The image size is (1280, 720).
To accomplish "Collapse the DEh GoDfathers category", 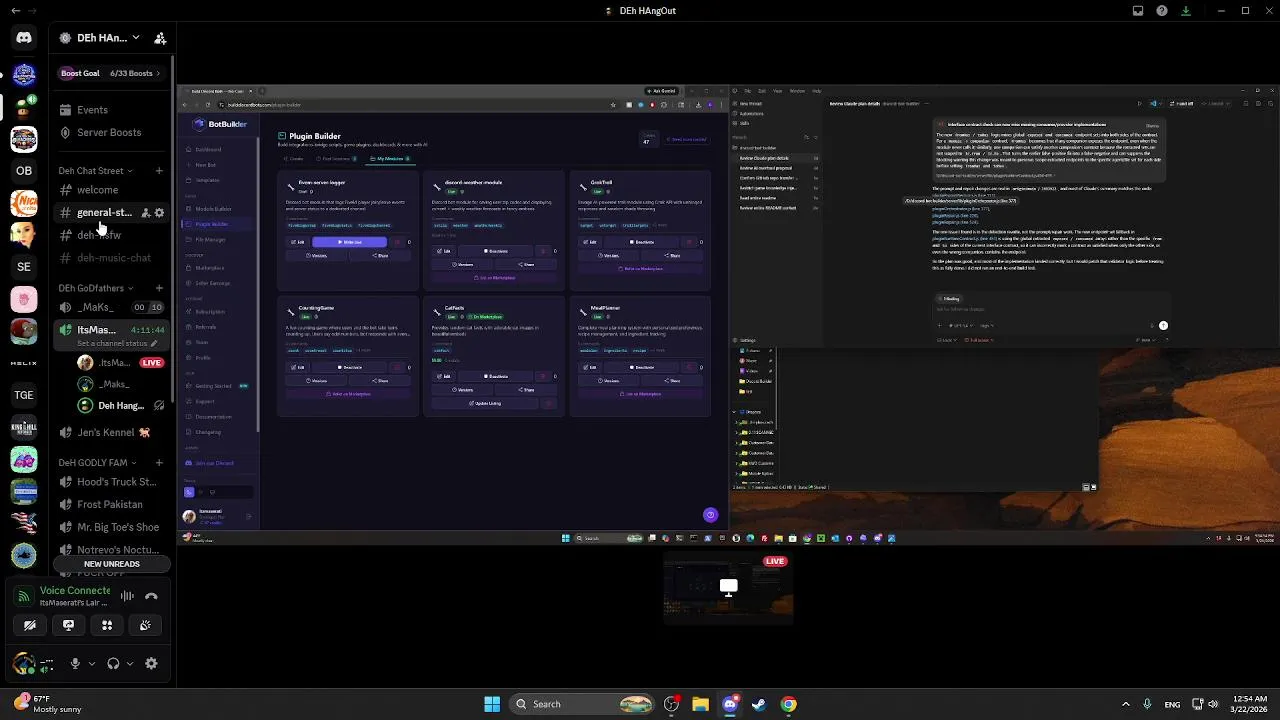I will [x=96, y=288].
